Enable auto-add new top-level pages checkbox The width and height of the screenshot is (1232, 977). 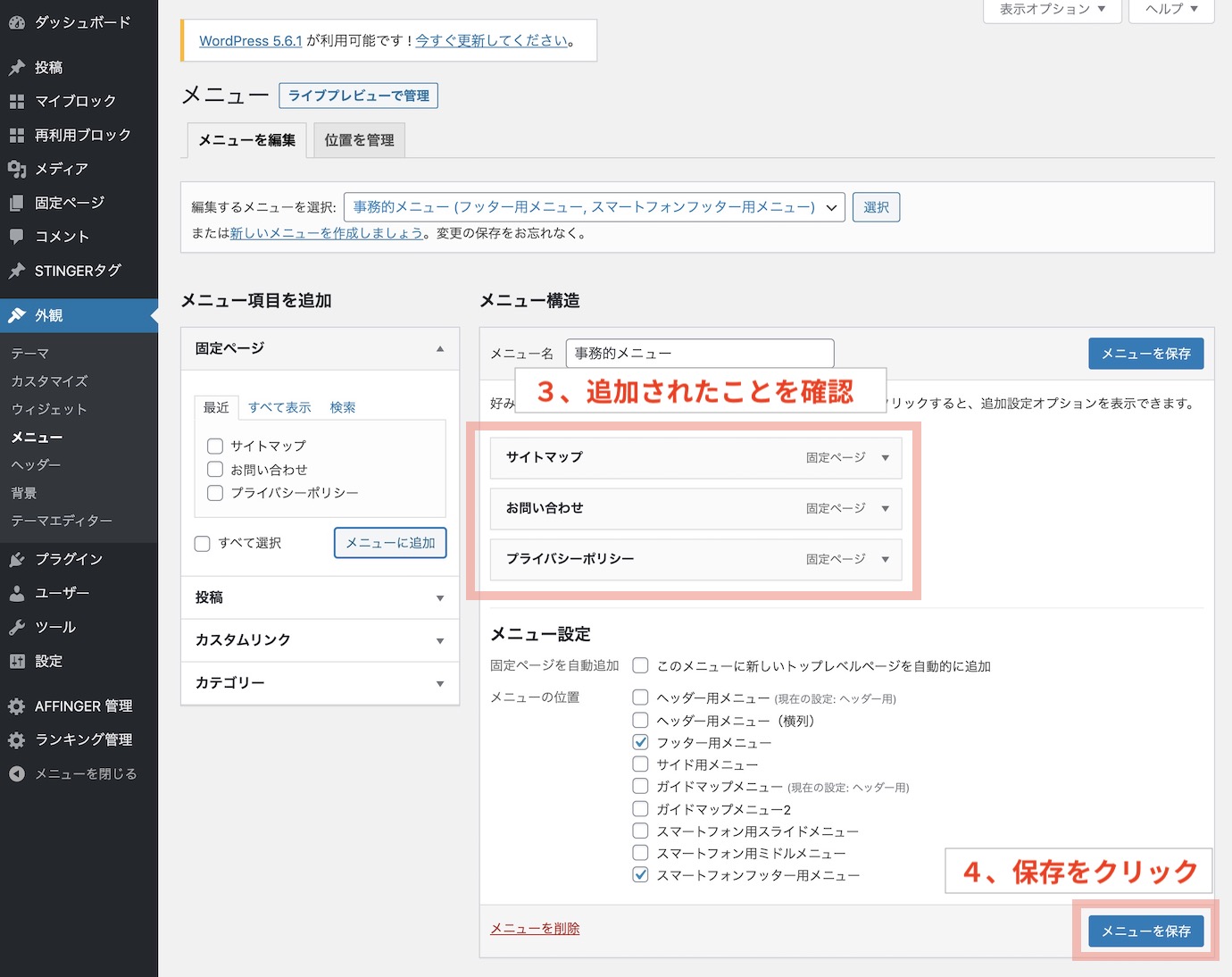pos(640,665)
